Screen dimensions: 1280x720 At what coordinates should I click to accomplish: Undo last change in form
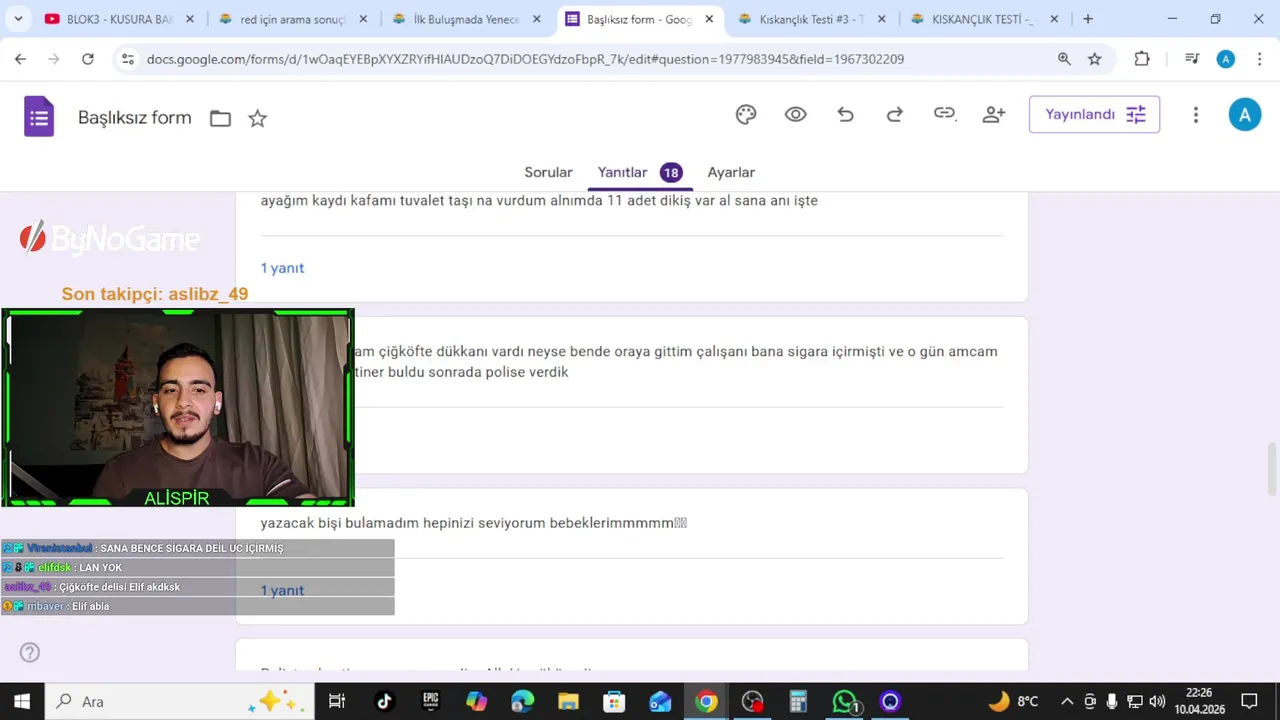[x=845, y=115]
